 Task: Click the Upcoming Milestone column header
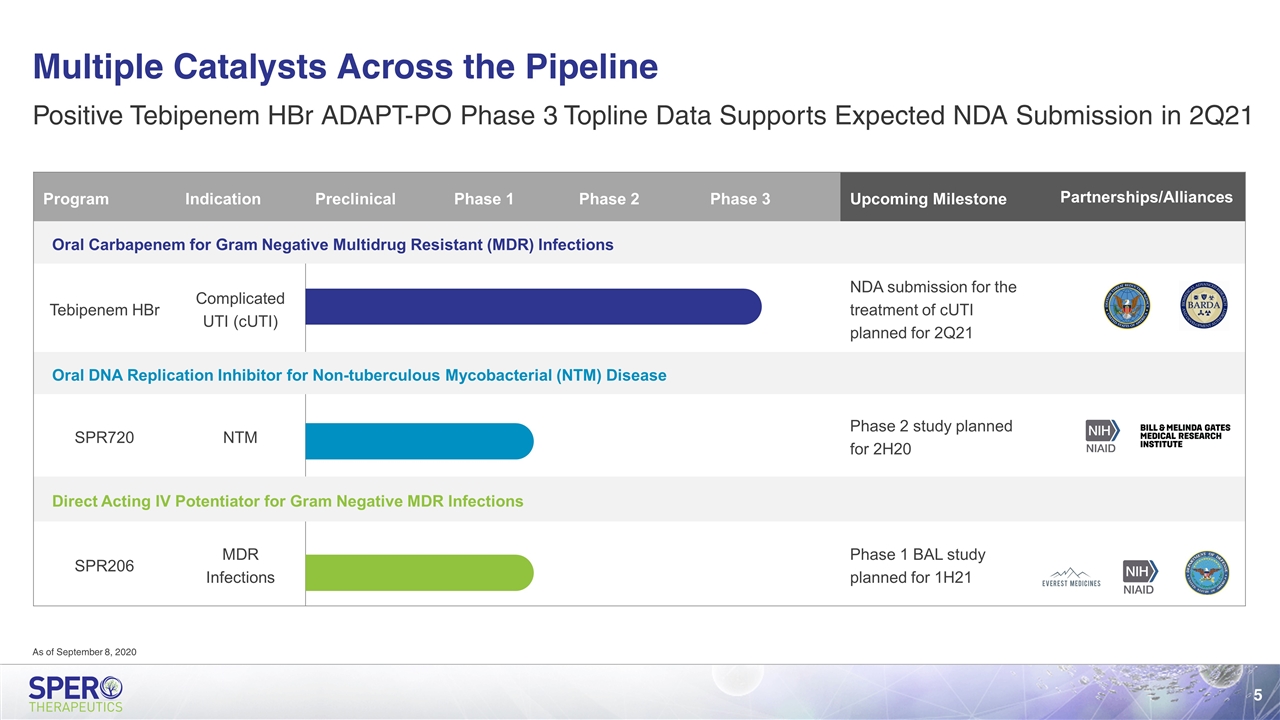point(928,199)
